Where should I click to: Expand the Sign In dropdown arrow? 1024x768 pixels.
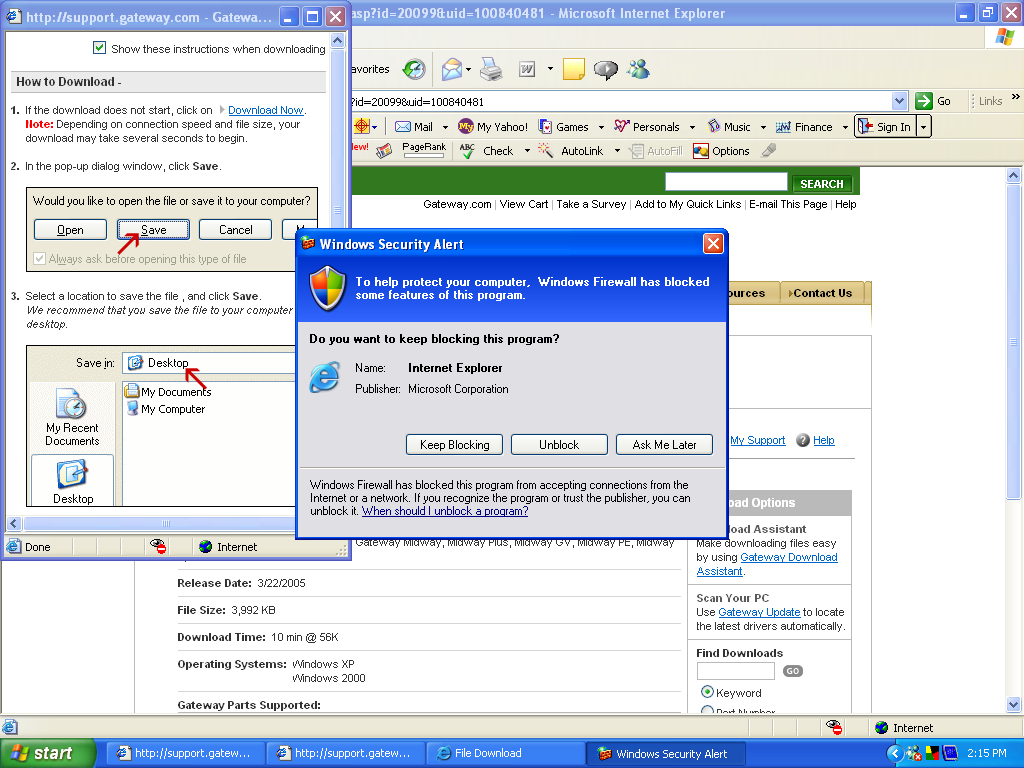pos(923,127)
